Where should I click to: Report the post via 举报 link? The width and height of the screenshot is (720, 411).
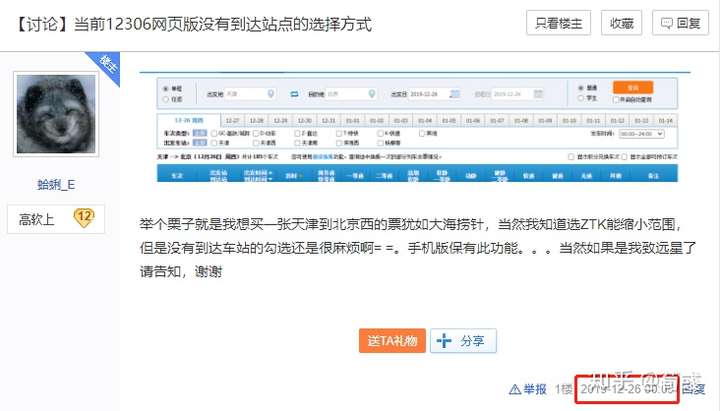coord(528,389)
